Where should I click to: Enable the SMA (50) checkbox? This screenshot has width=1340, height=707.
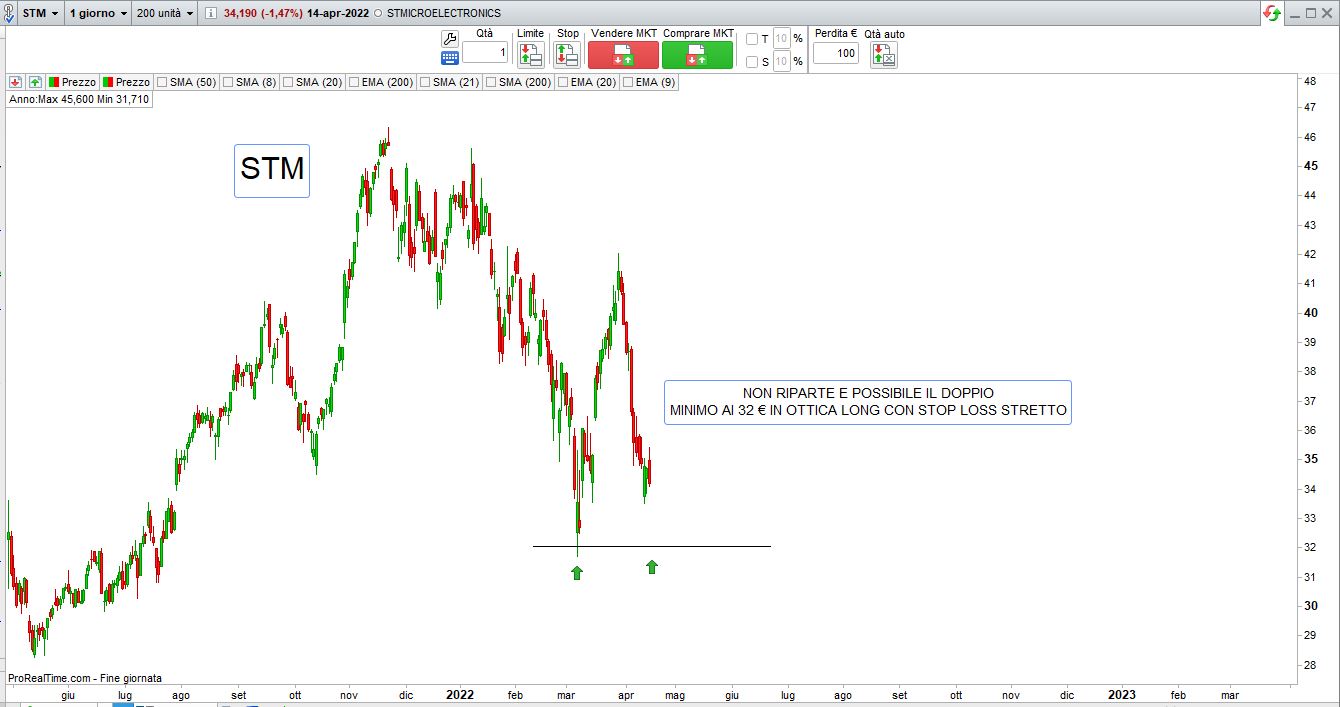tap(161, 82)
